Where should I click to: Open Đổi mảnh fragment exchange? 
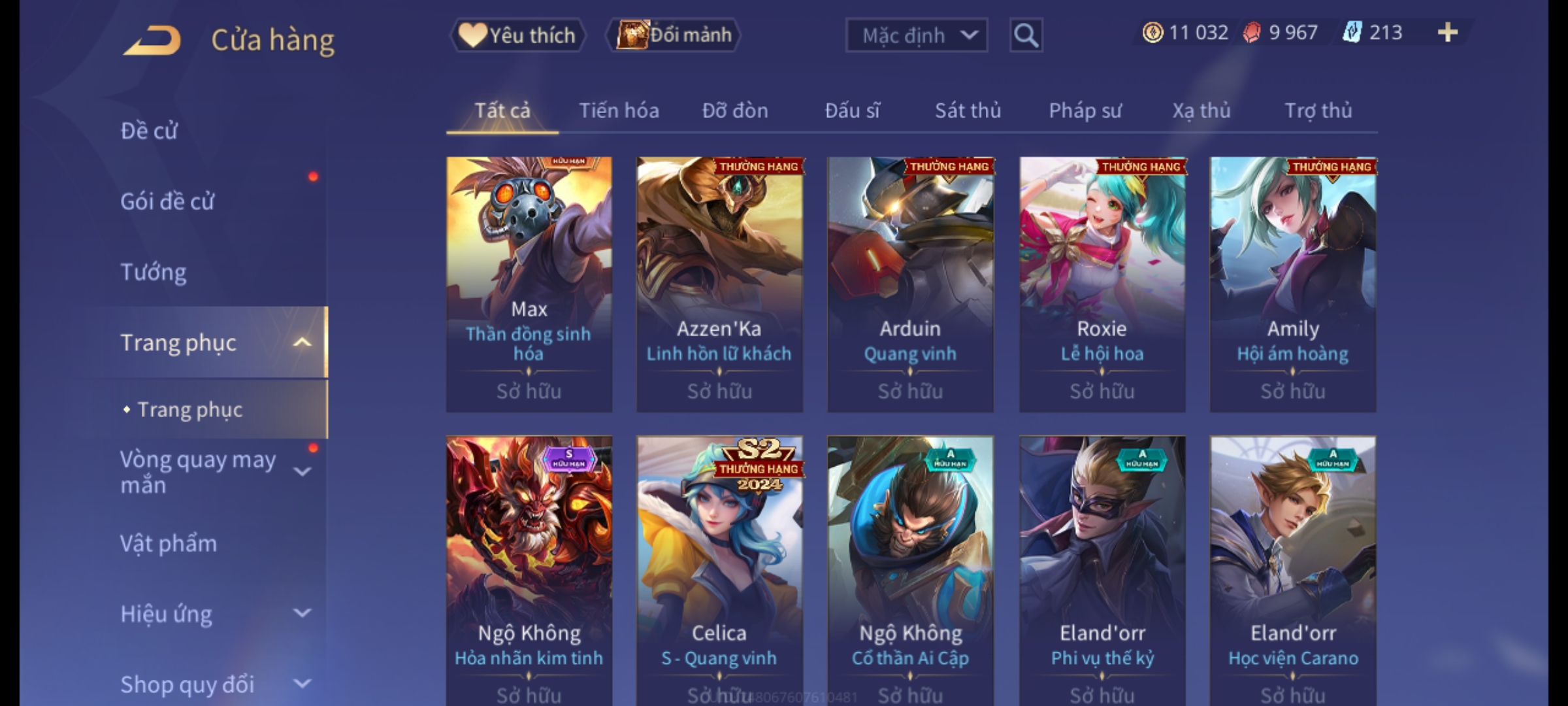673,35
